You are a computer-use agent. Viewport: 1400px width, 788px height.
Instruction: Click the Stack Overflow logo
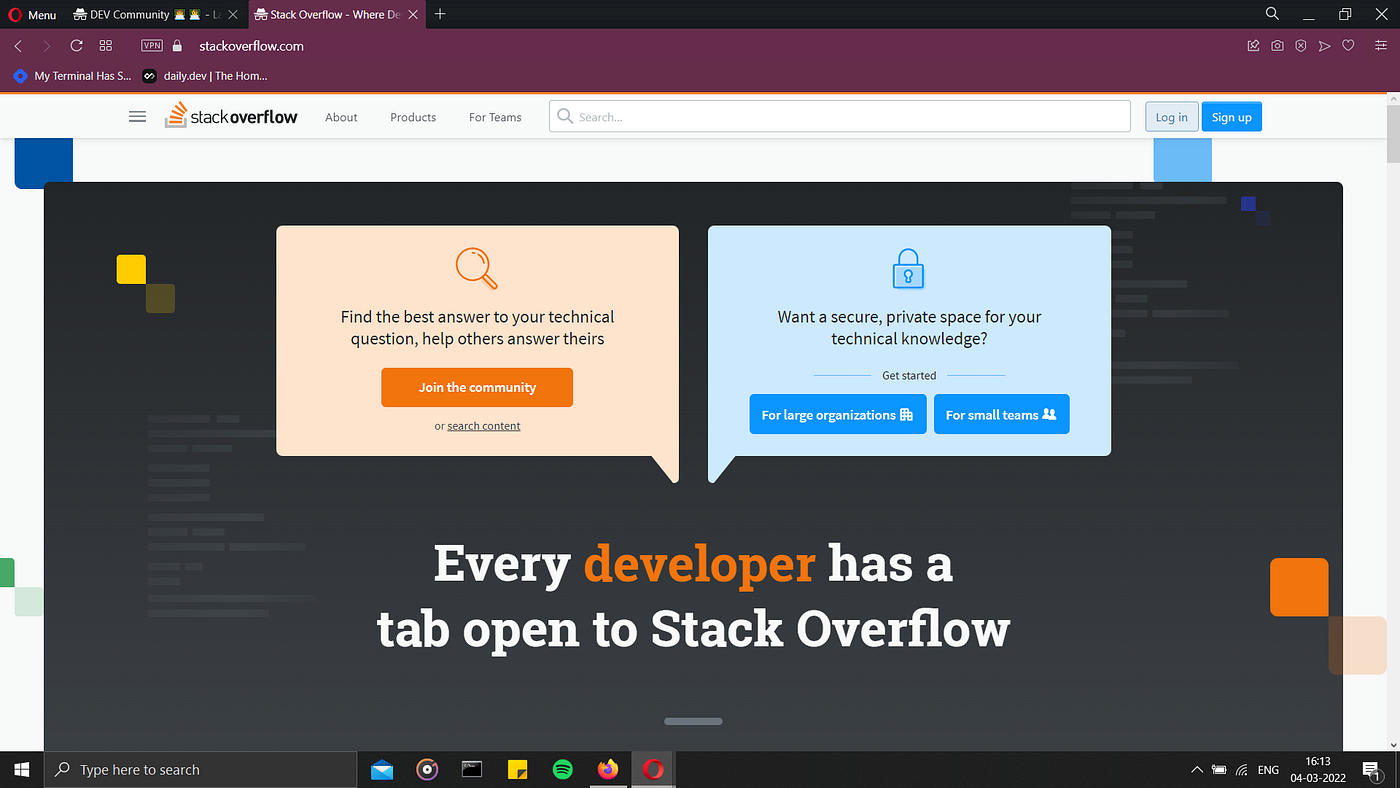(231, 116)
